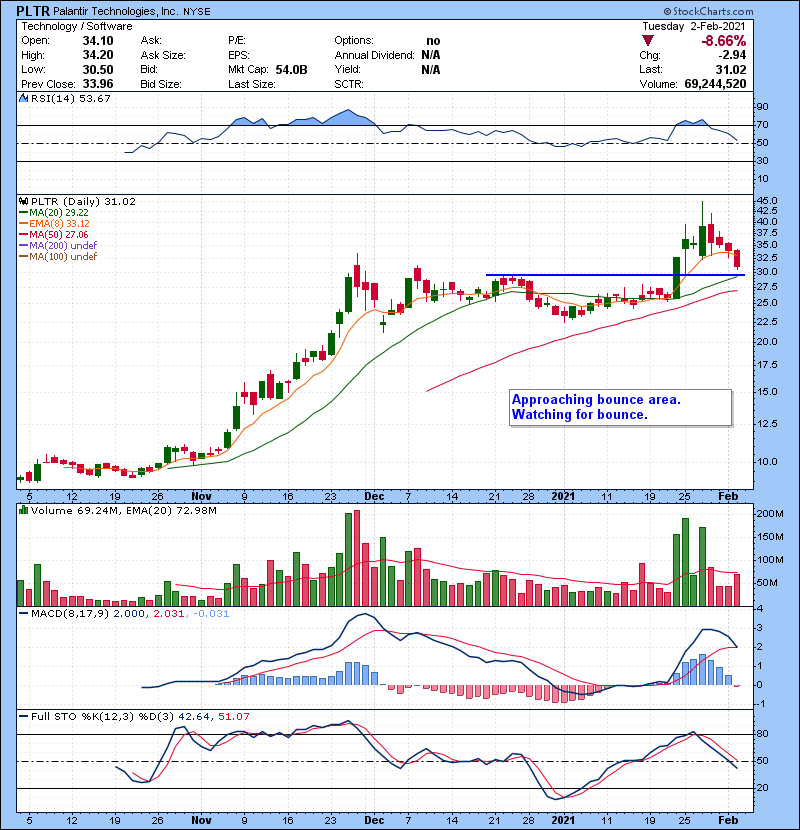Image resolution: width=800 pixels, height=830 pixels.
Task: Click the 90 label on the RSI axis
Action: pyautogui.click(x=763, y=107)
